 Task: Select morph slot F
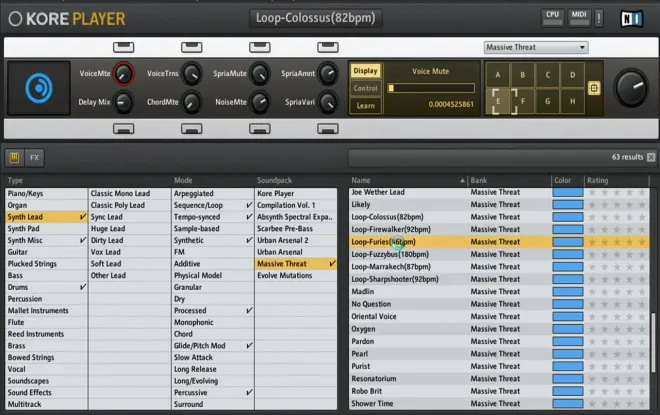pyautogui.click(x=522, y=101)
